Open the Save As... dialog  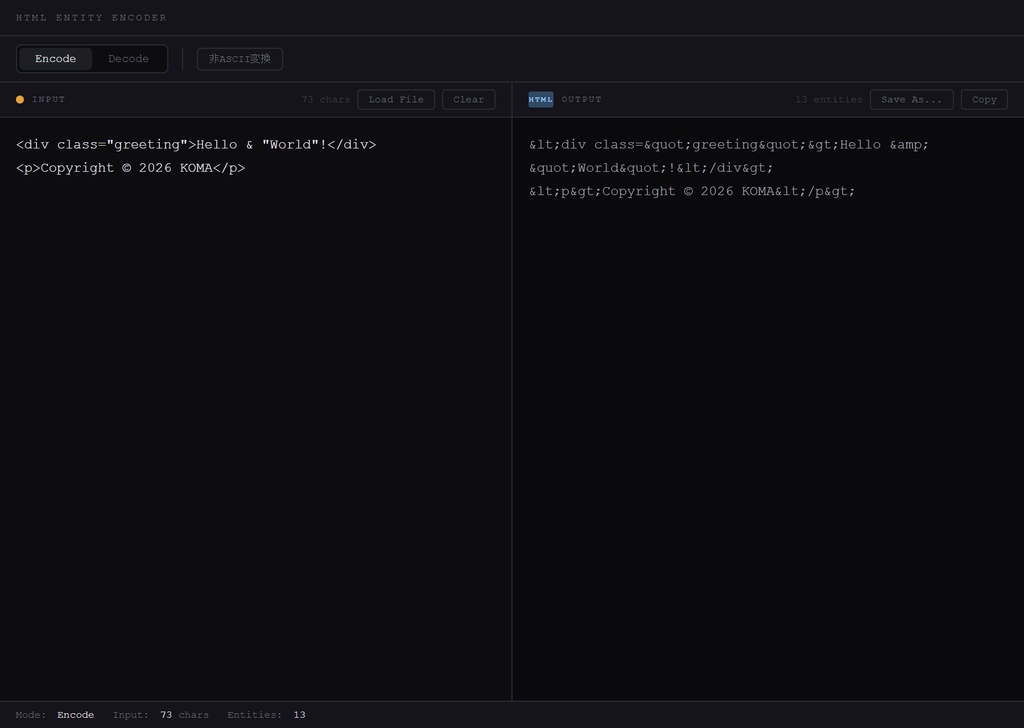click(x=911, y=99)
